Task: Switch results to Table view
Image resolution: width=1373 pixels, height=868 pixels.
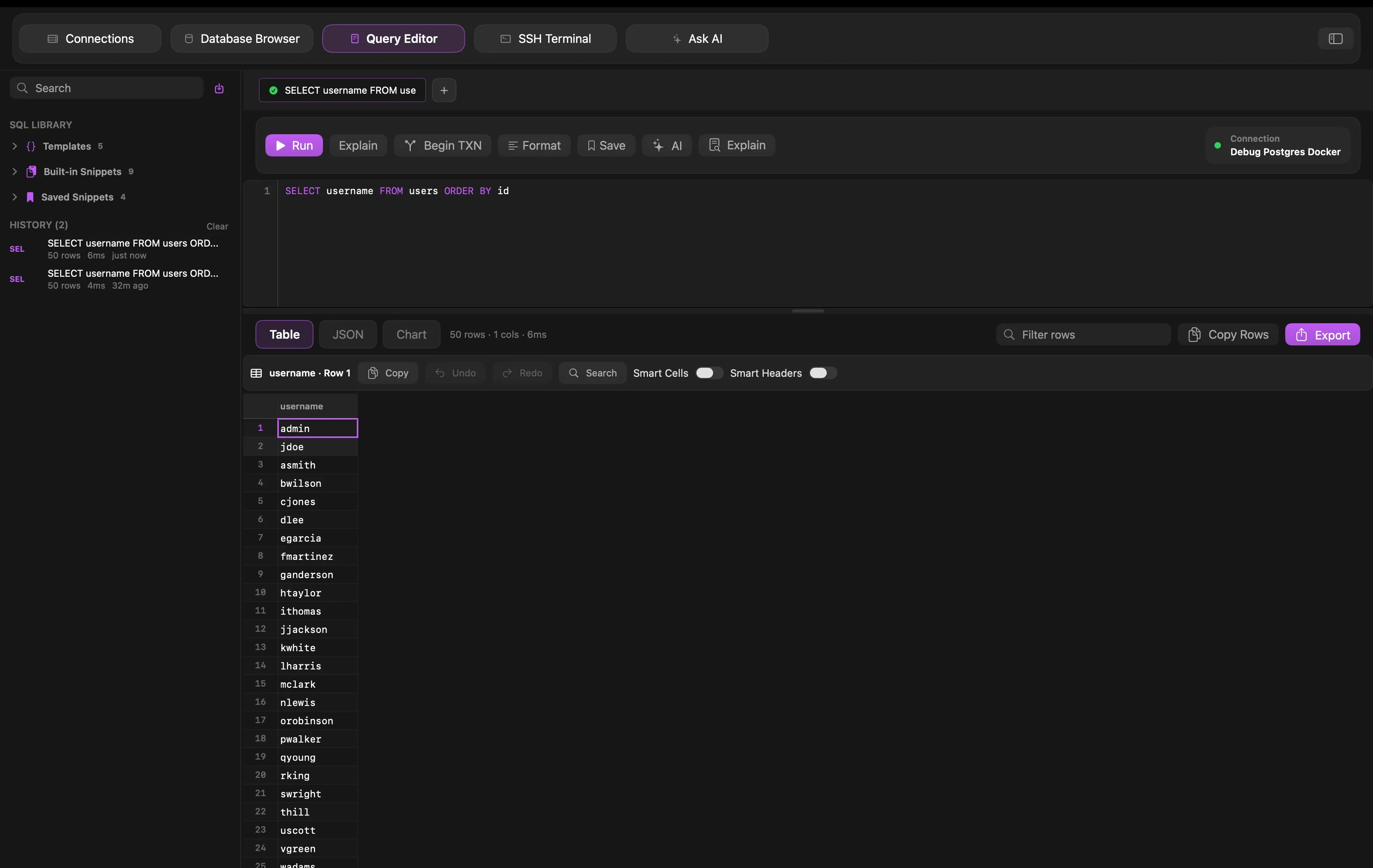Action: [x=284, y=335]
